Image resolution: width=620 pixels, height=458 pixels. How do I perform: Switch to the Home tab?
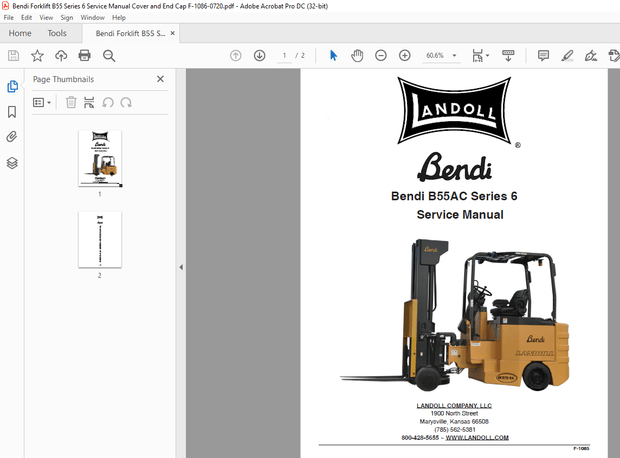[20, 33]
